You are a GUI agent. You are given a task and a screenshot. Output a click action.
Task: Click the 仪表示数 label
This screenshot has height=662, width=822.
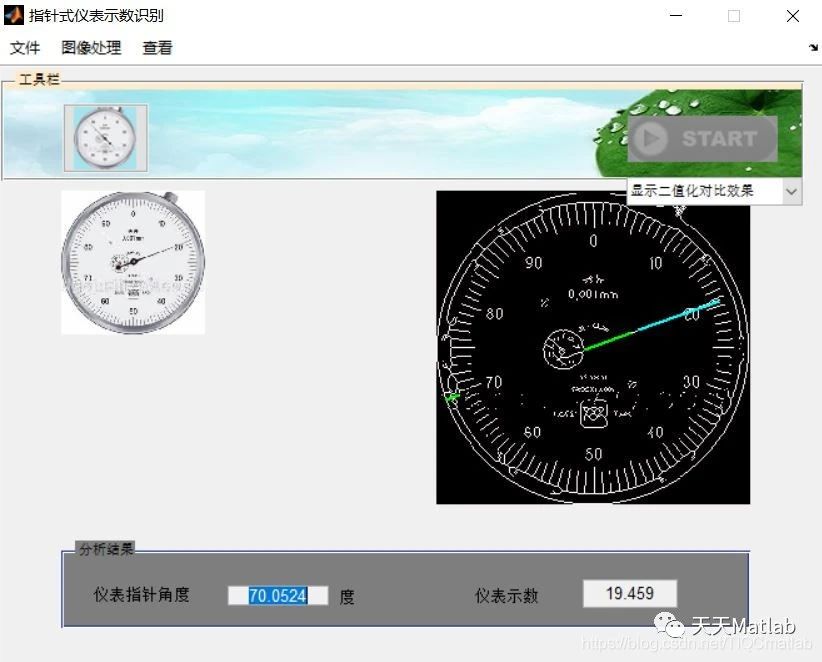click(x=506, y=595)
